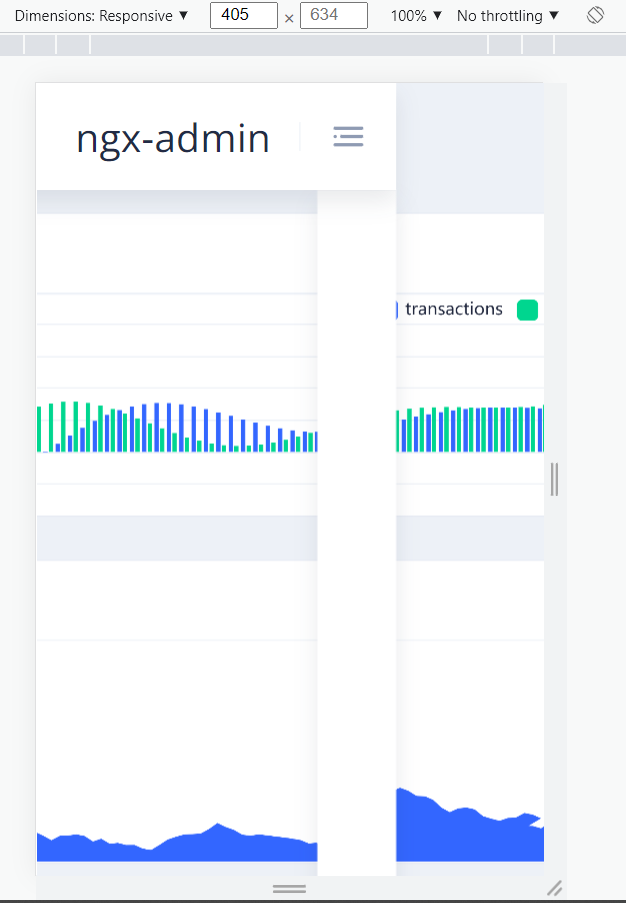Image resolution: width=626 pixels, height=903 pixels.
Task: Grab the bottom viewport resize handle
Action: 289,889
